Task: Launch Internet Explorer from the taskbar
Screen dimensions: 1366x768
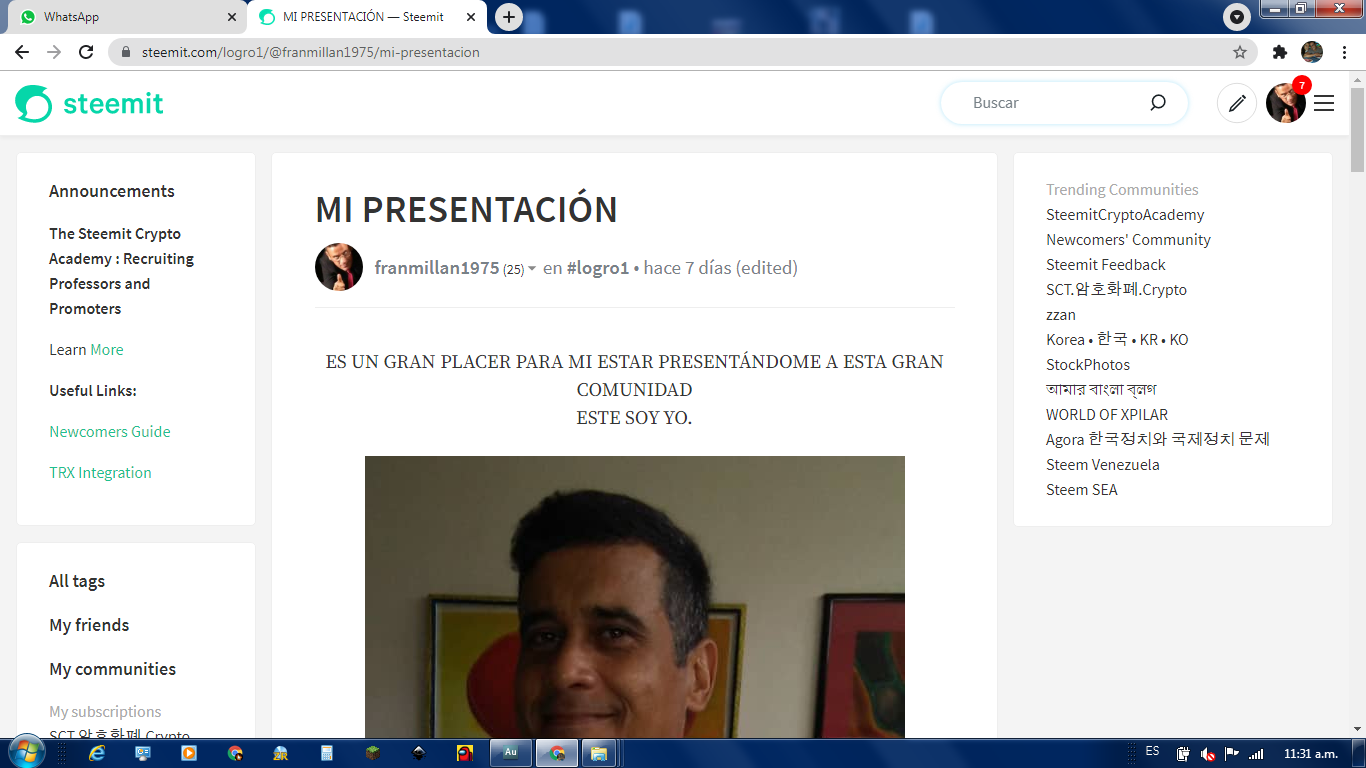Action: (97, 753)
